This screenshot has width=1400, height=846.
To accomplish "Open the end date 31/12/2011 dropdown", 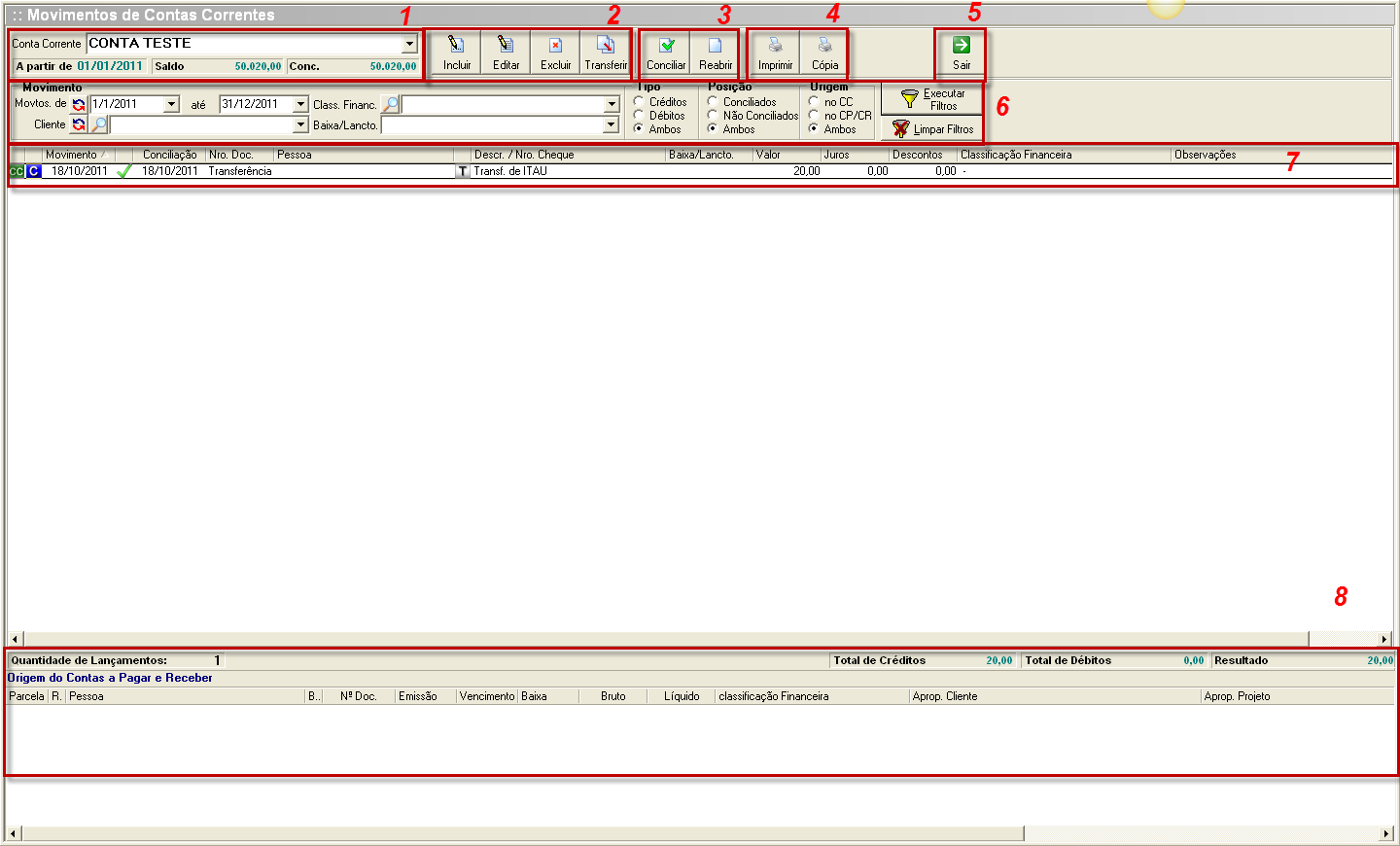I will 300,104.
